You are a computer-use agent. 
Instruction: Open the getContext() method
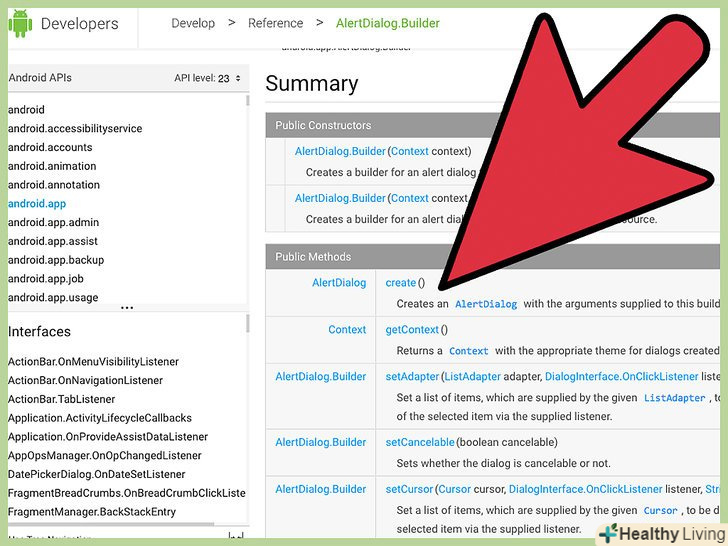[x=412, y=330]
